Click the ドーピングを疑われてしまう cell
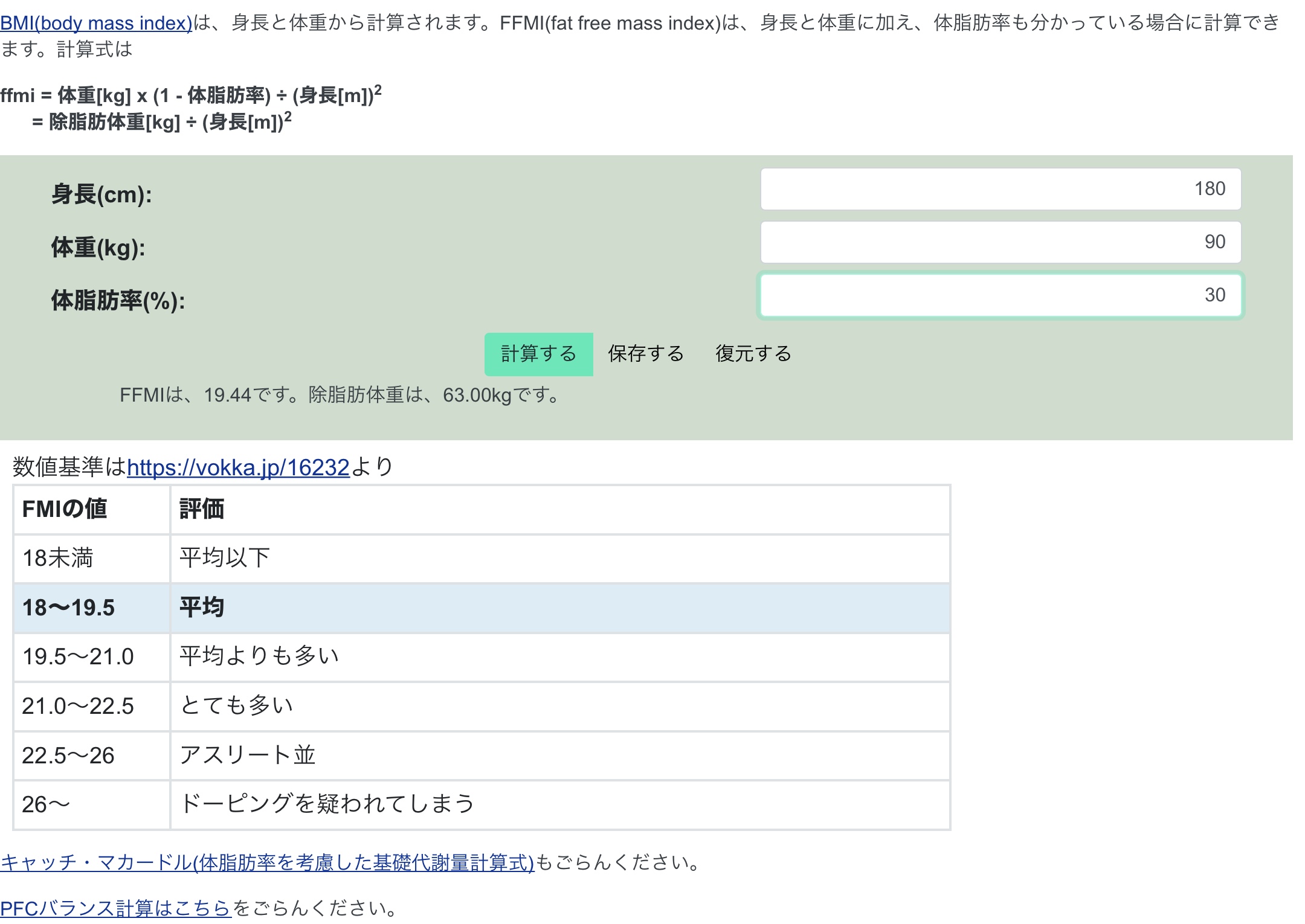Viewport: 1305px width, 924px height. click(x=327, y=804)
